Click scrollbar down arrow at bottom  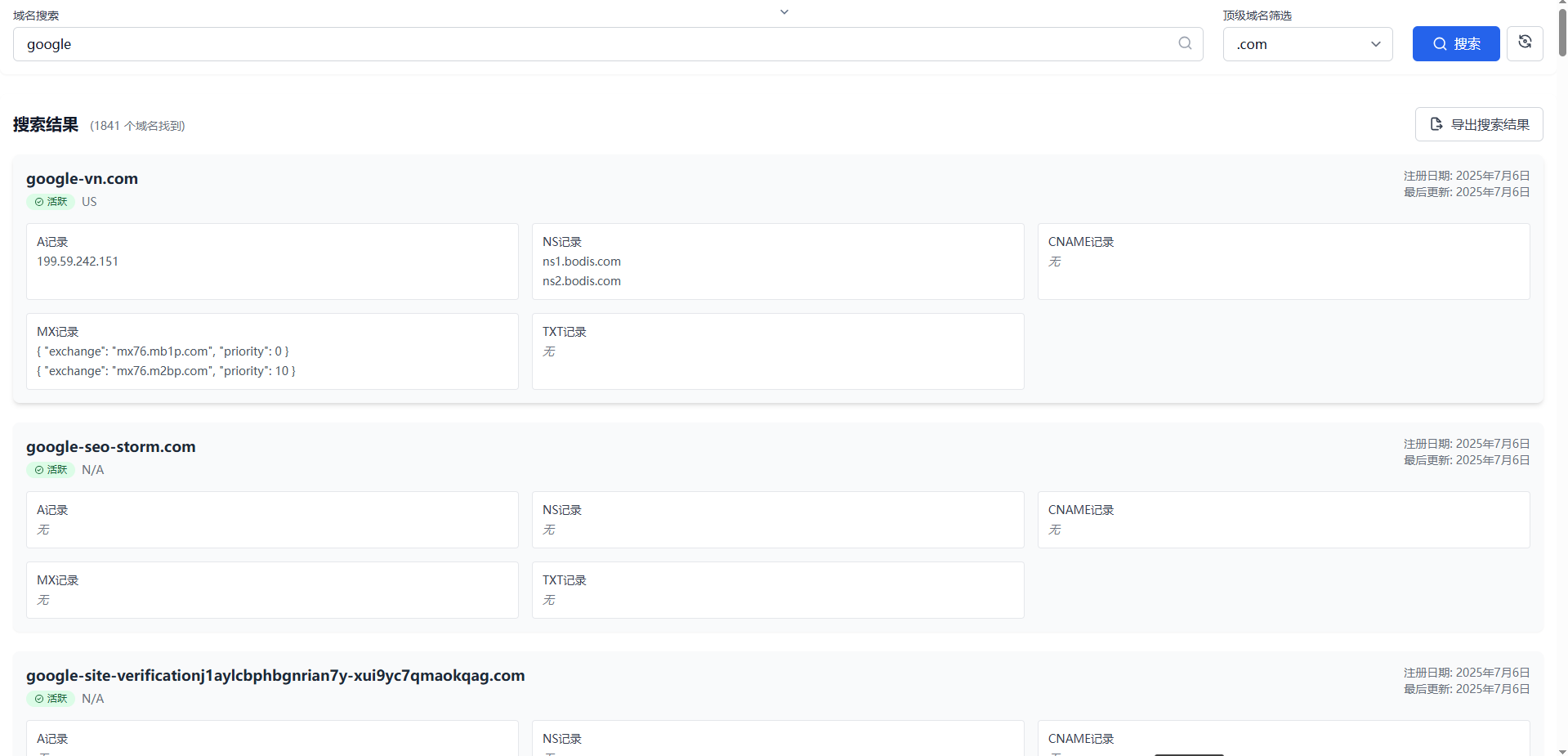point(1561,751)
